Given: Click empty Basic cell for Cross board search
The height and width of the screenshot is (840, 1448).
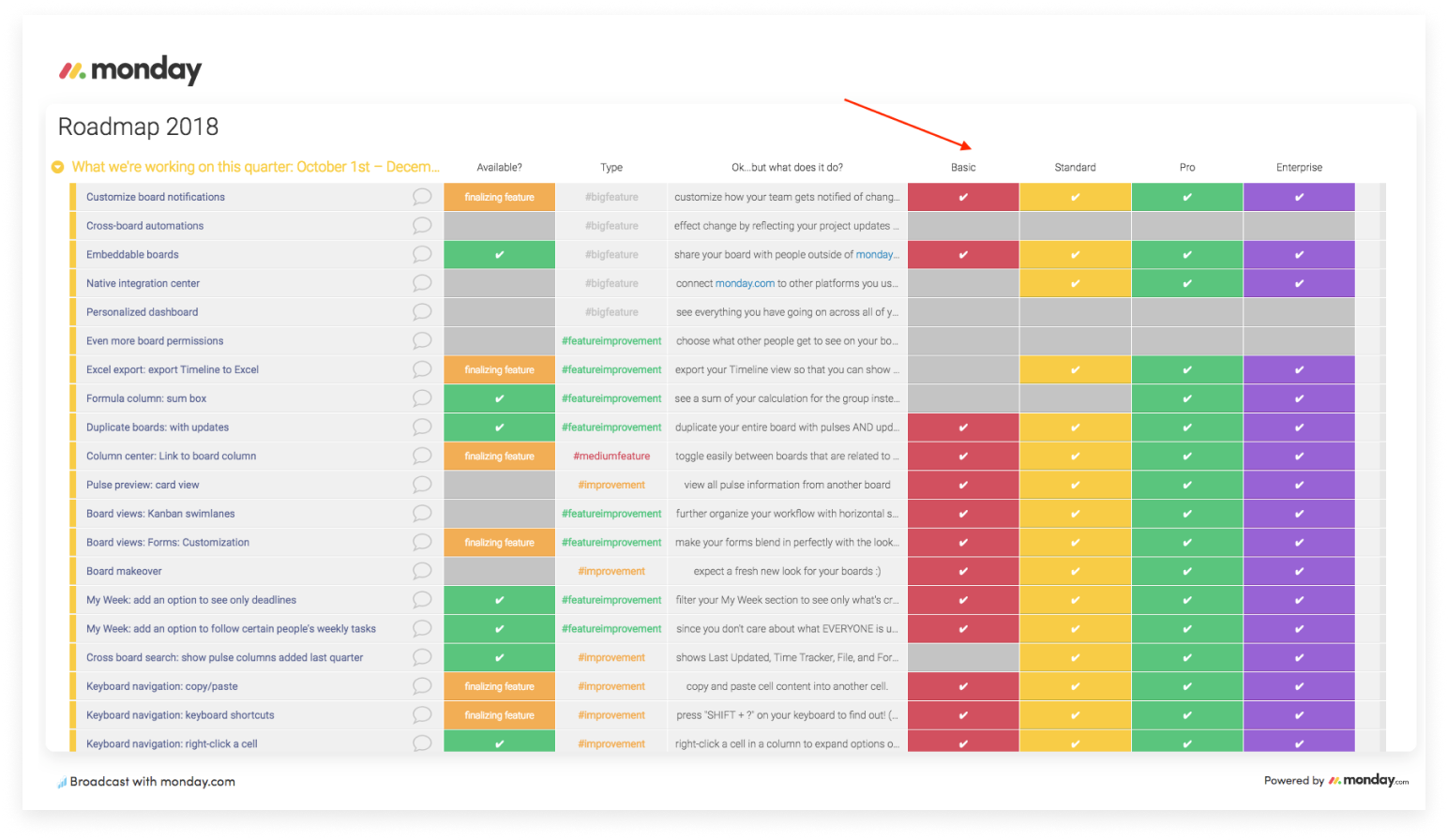Looking at the screenshot, I should point(963,657).
